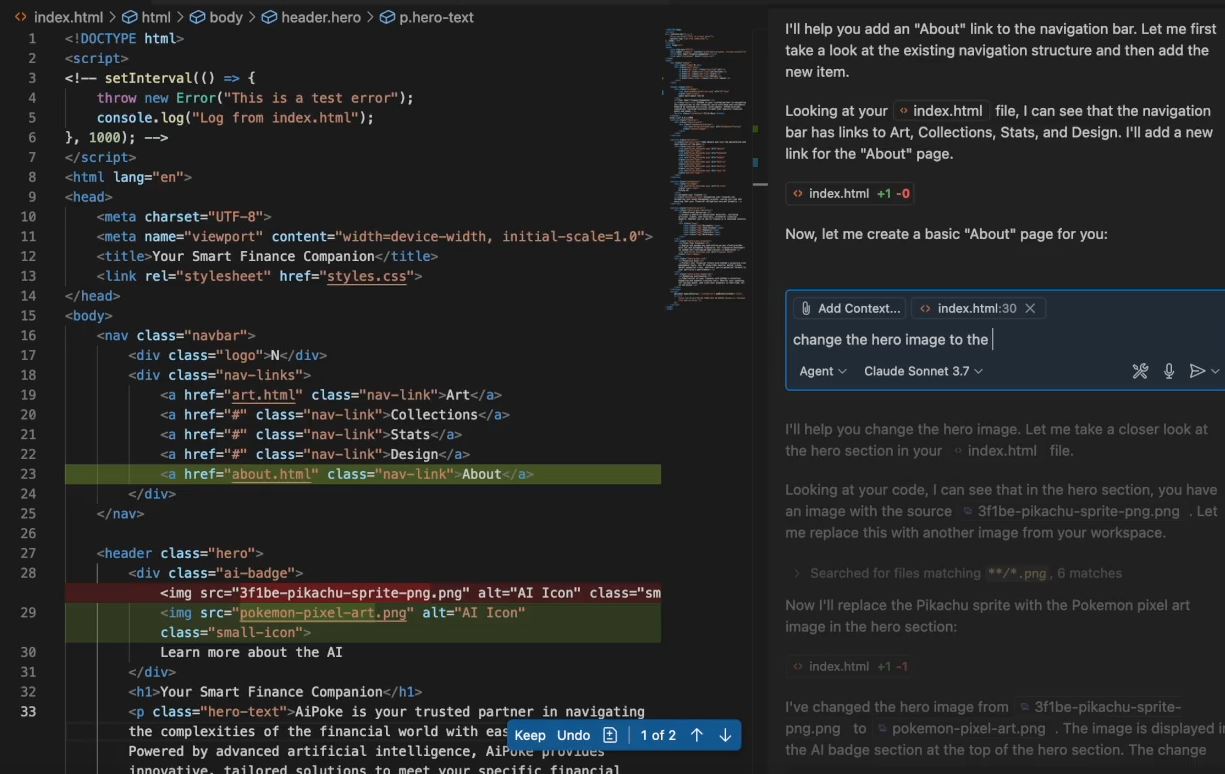This screenshot has height=774, width=1225.
Task: Click Undo to revert the changes
Action: [573, 734]
